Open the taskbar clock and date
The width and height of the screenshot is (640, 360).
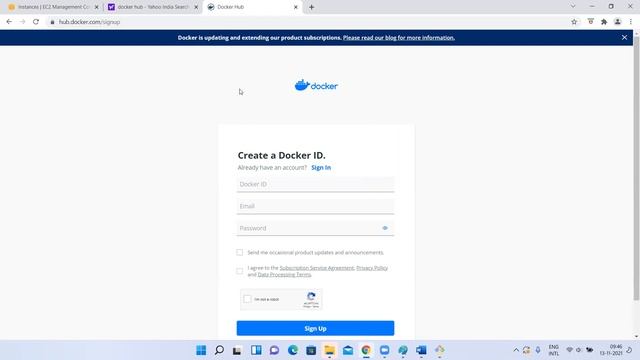611,350
